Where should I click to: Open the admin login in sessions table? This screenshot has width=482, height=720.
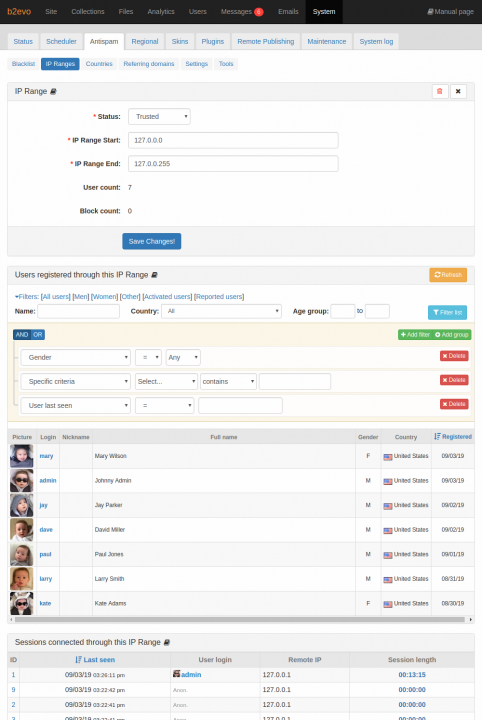[191, 675]
